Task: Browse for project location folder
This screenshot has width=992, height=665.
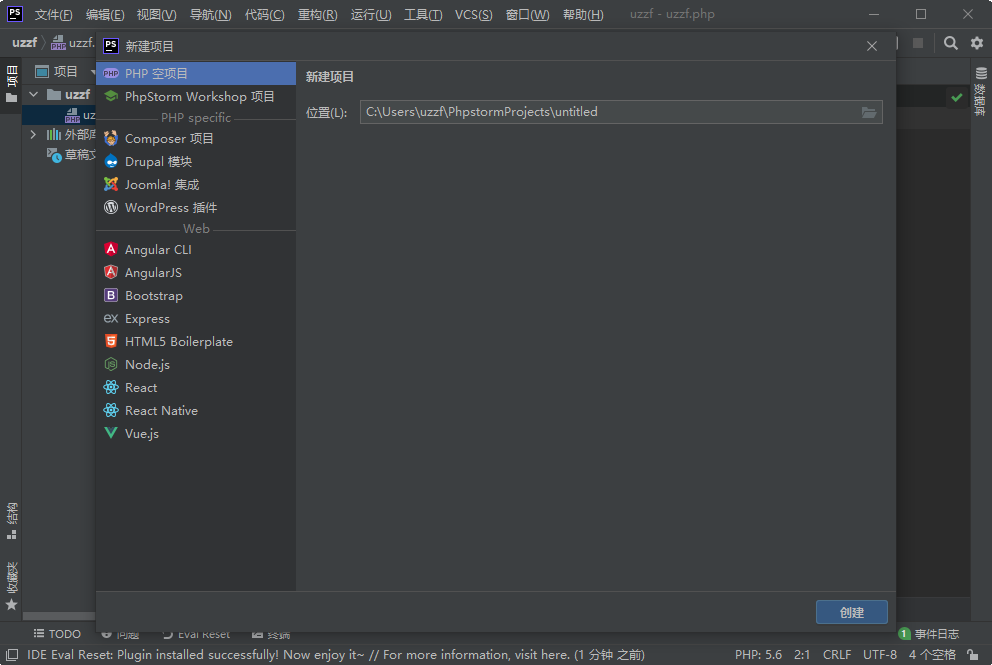Action: (869, 113)
